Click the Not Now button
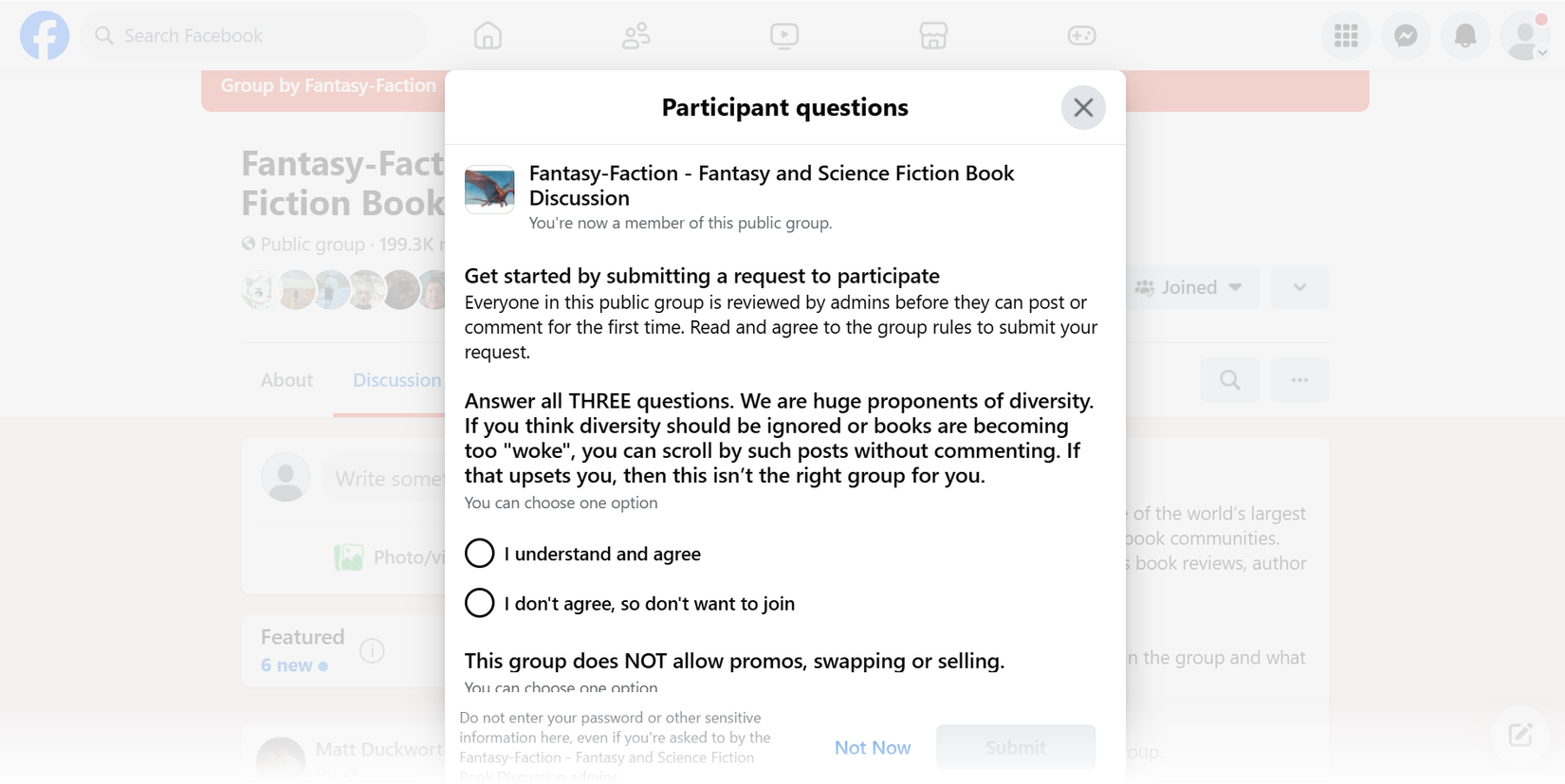This screenshot has height=784, width=1565. pos(872,747)
